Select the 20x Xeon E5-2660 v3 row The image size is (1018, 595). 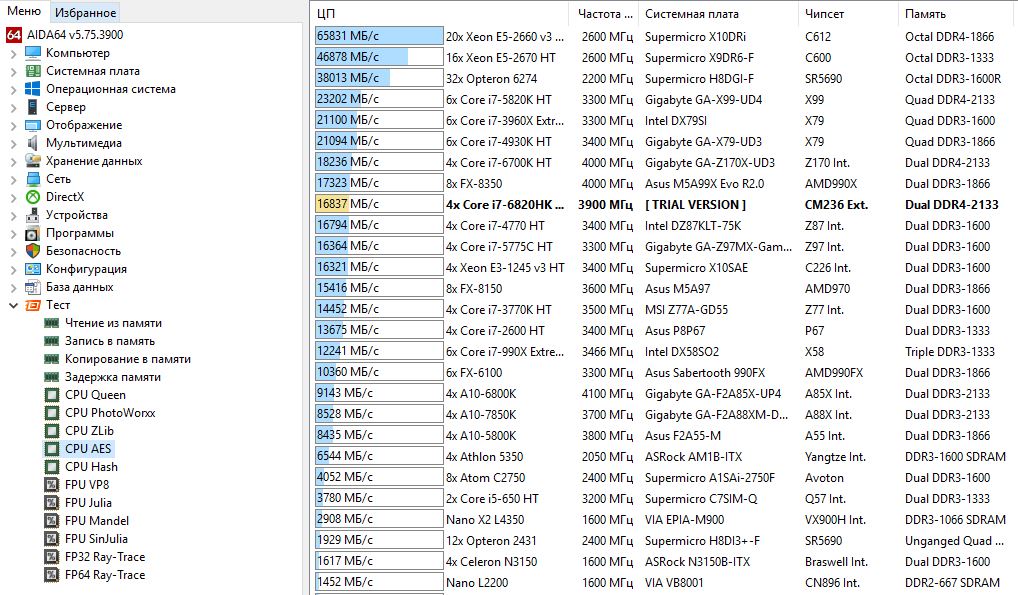click(x=665, y=36)
